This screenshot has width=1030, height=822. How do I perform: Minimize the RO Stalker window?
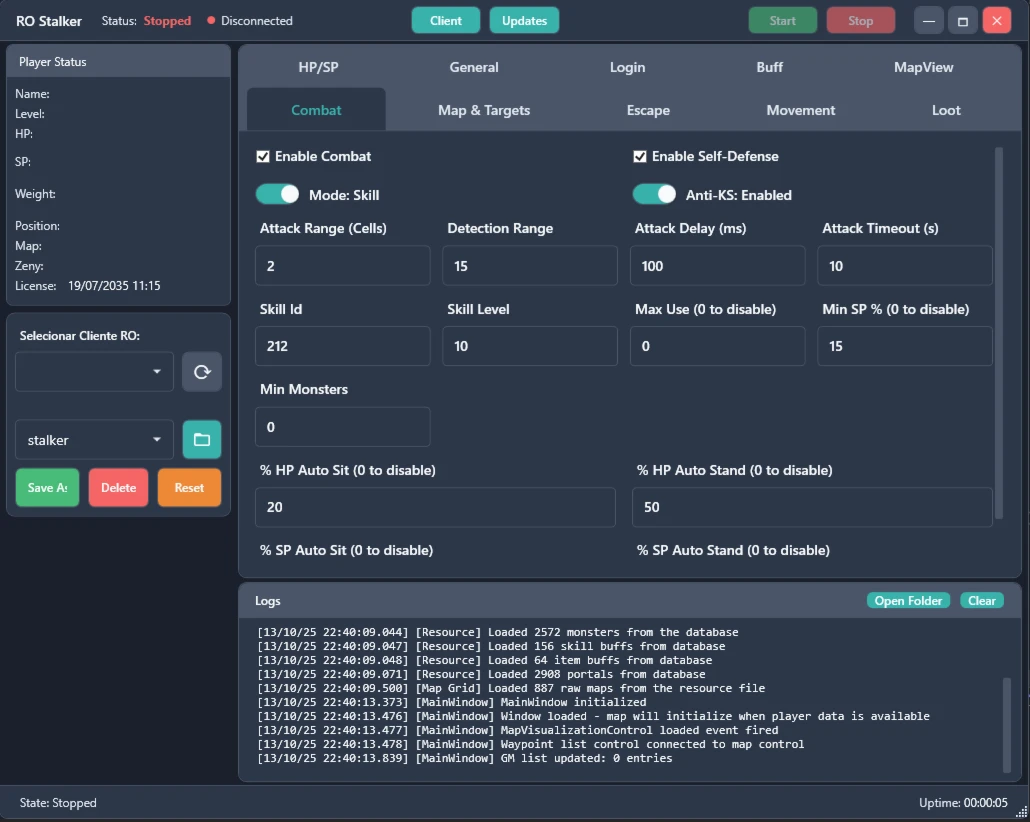(930, 21)
